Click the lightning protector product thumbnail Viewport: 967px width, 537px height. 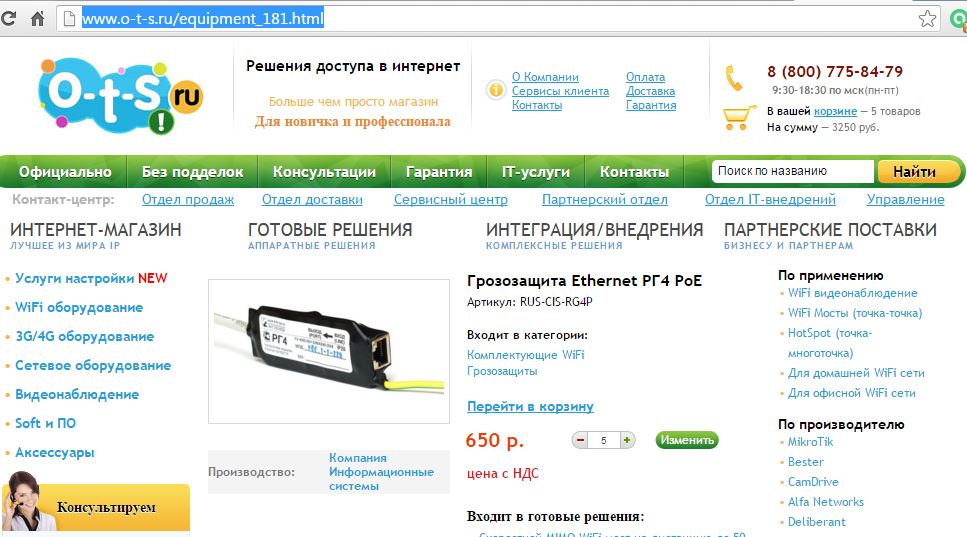(329, 351)
